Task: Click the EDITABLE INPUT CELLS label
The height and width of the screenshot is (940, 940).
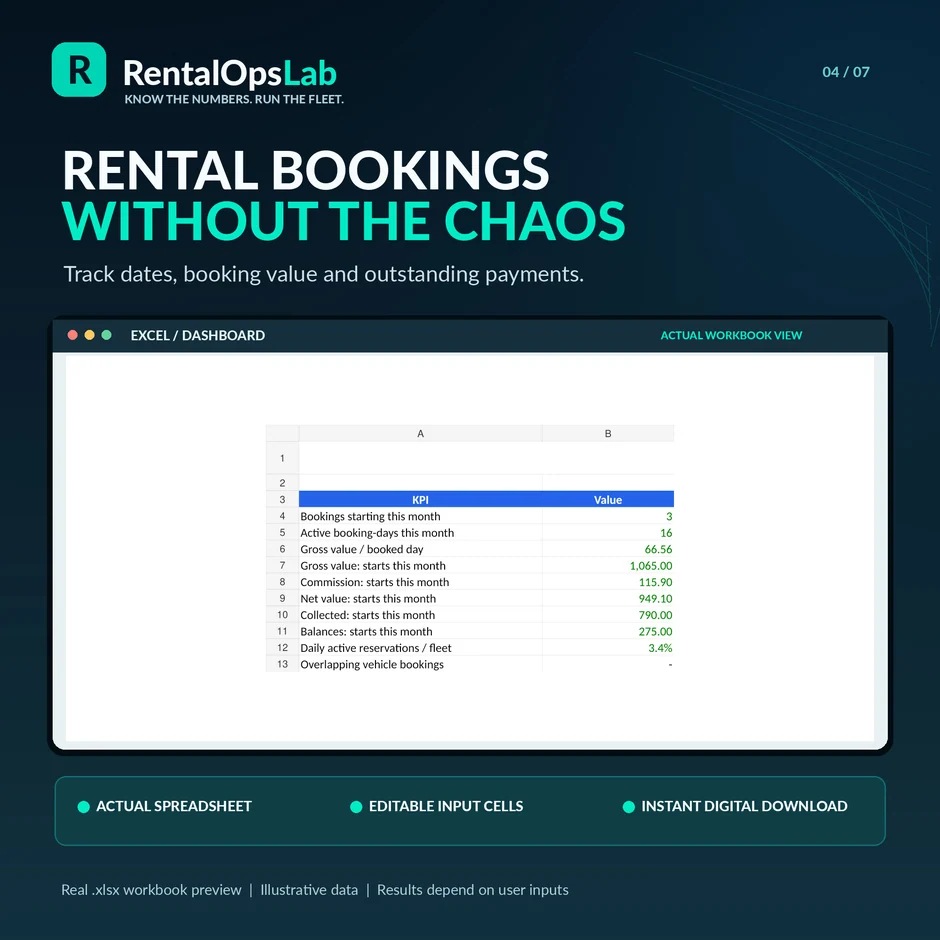Action: click(446, 806)
